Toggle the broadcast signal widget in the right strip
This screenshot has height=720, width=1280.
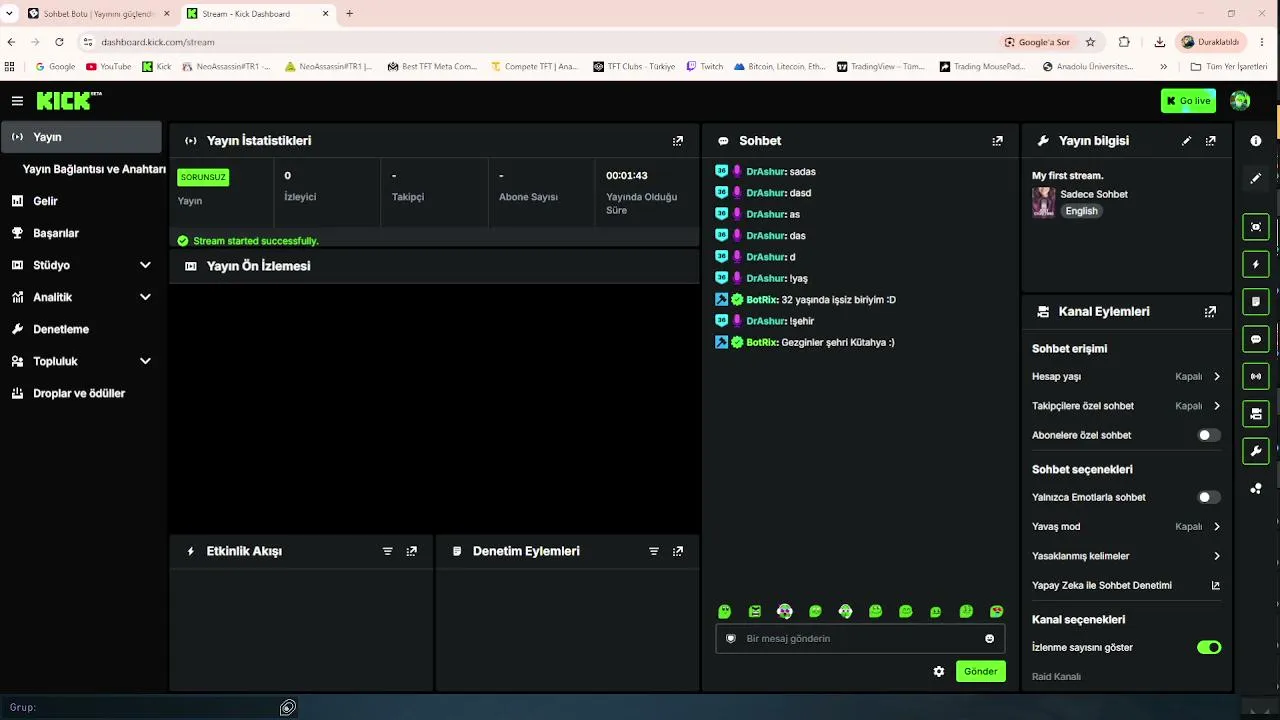tap(1256, 377)
